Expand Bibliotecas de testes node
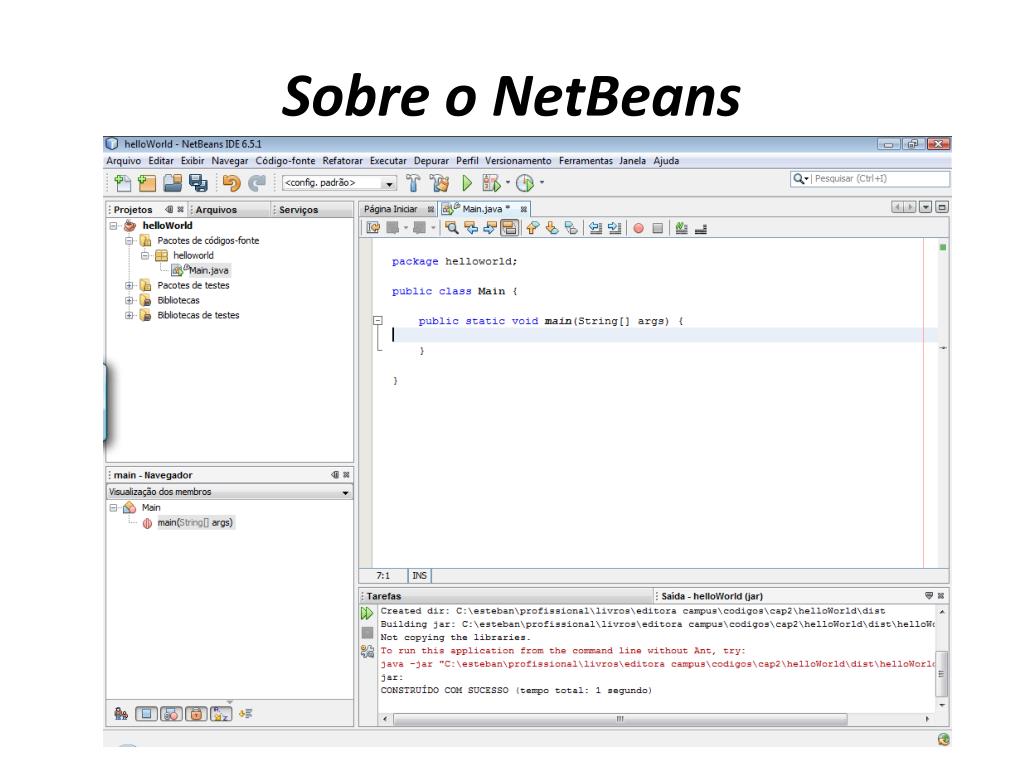The image size is (1024, 768). tap(129, 315)
